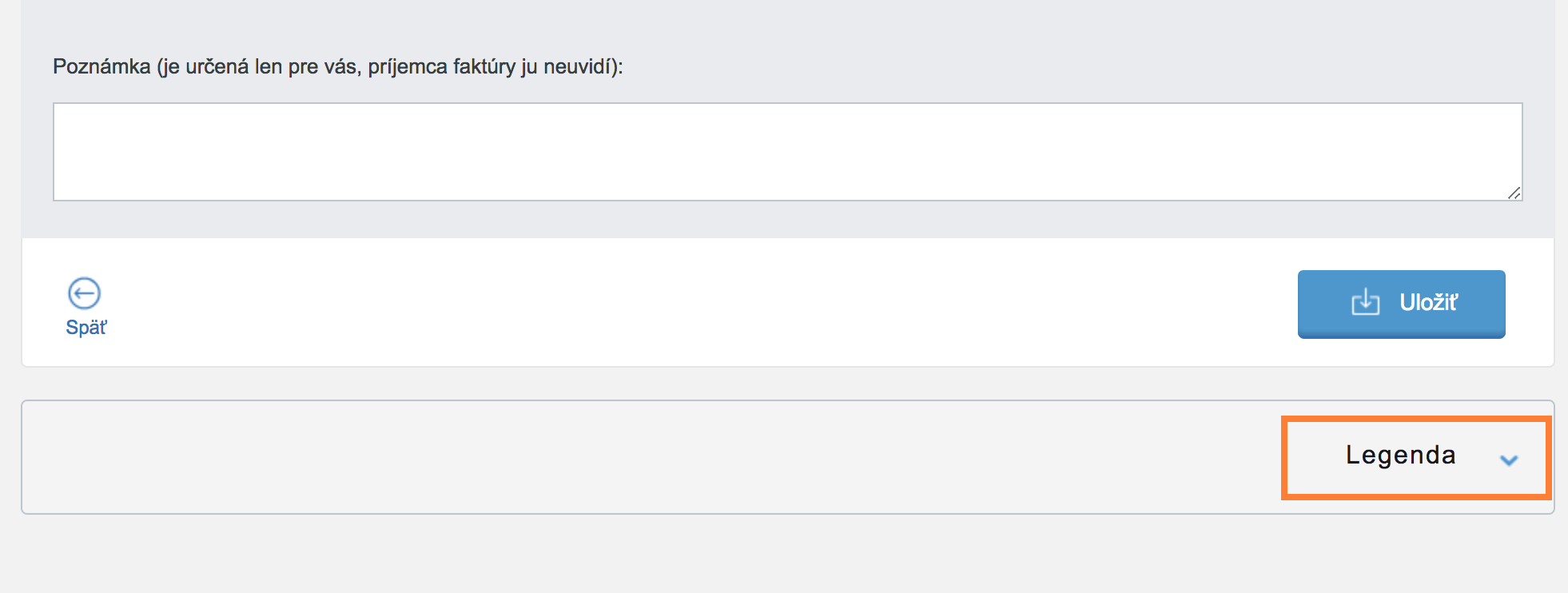This screenshot has width=1568, height=593.
Task: Click the Uložiť text label
Action: pos(1428,302)
